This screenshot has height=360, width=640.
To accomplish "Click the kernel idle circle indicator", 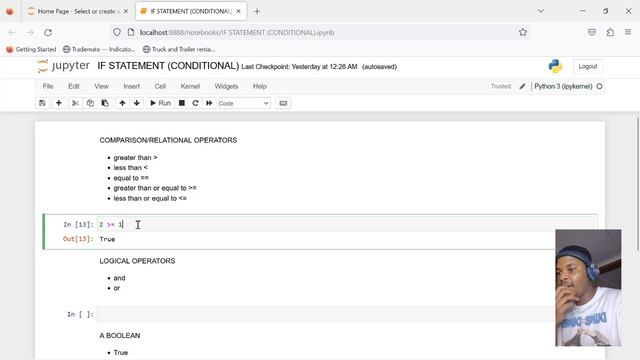I will [600, 87].
